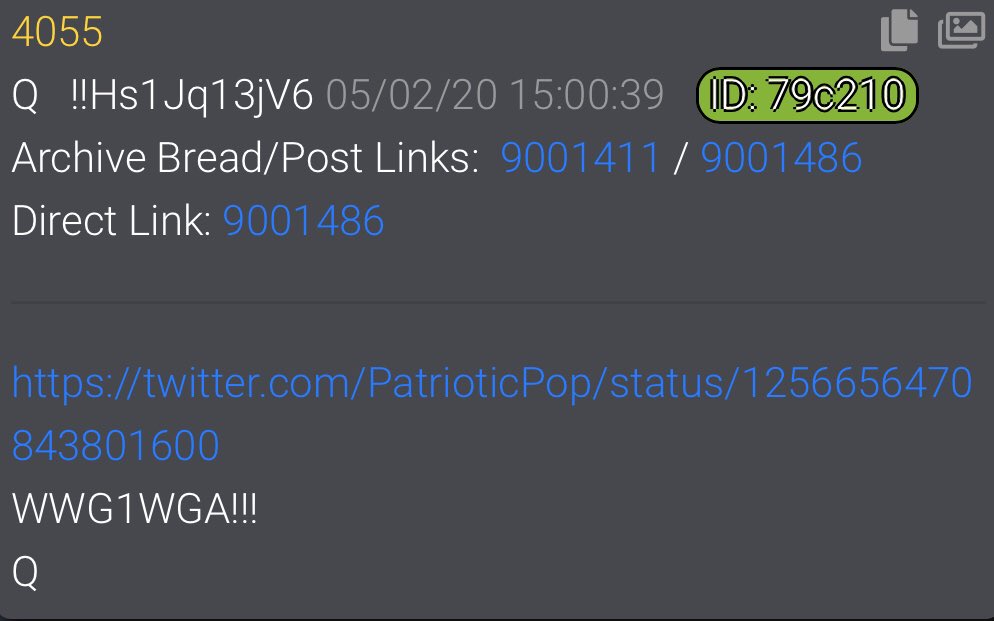Image resolution: width=994 pixels, height=621 pixels.
Task: Click the slash between archive links
Action: [x=680, y=157]
